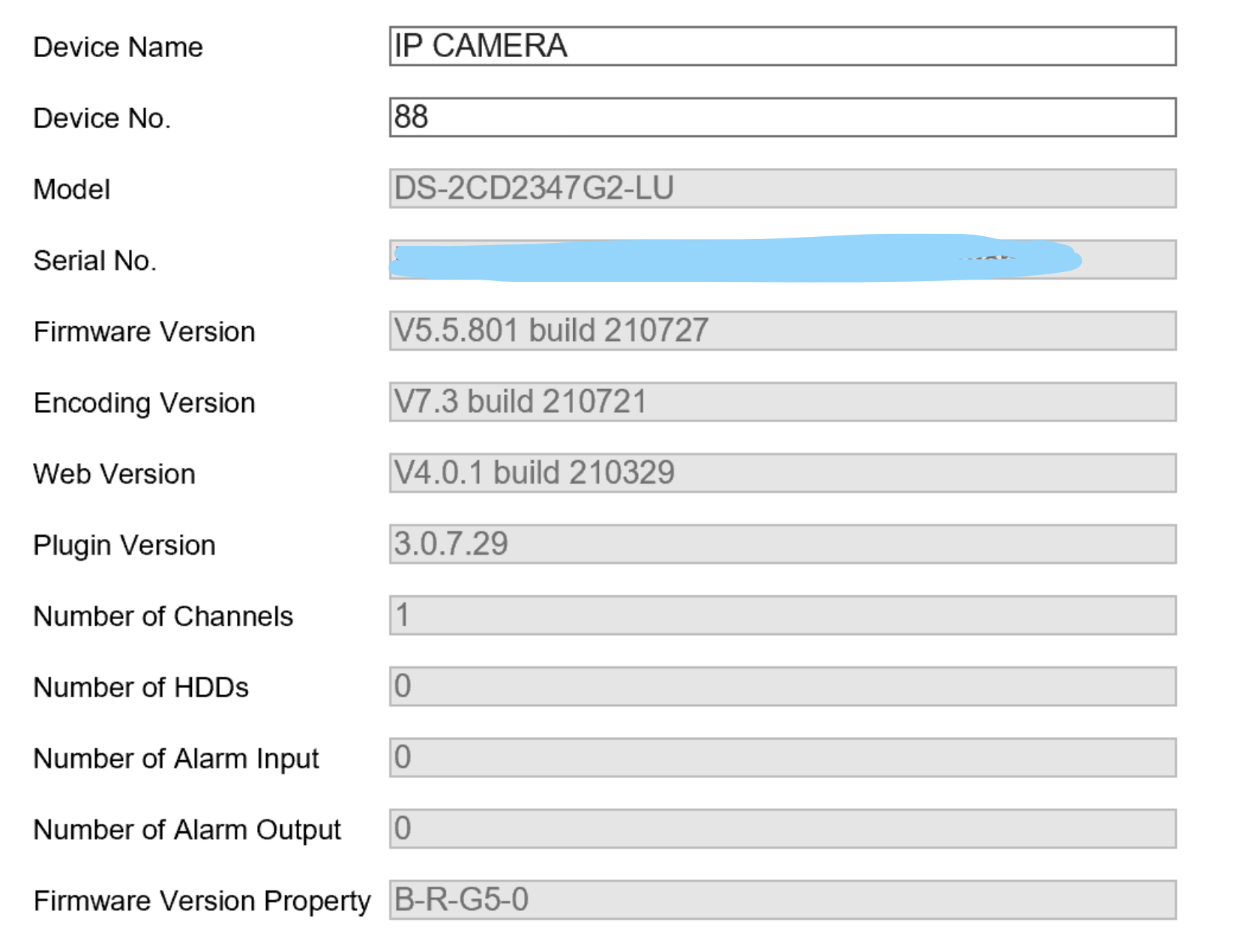Click the Number of Alarm Output field
This screenshot has height=952, width=1237.
(x=782, y=829)
